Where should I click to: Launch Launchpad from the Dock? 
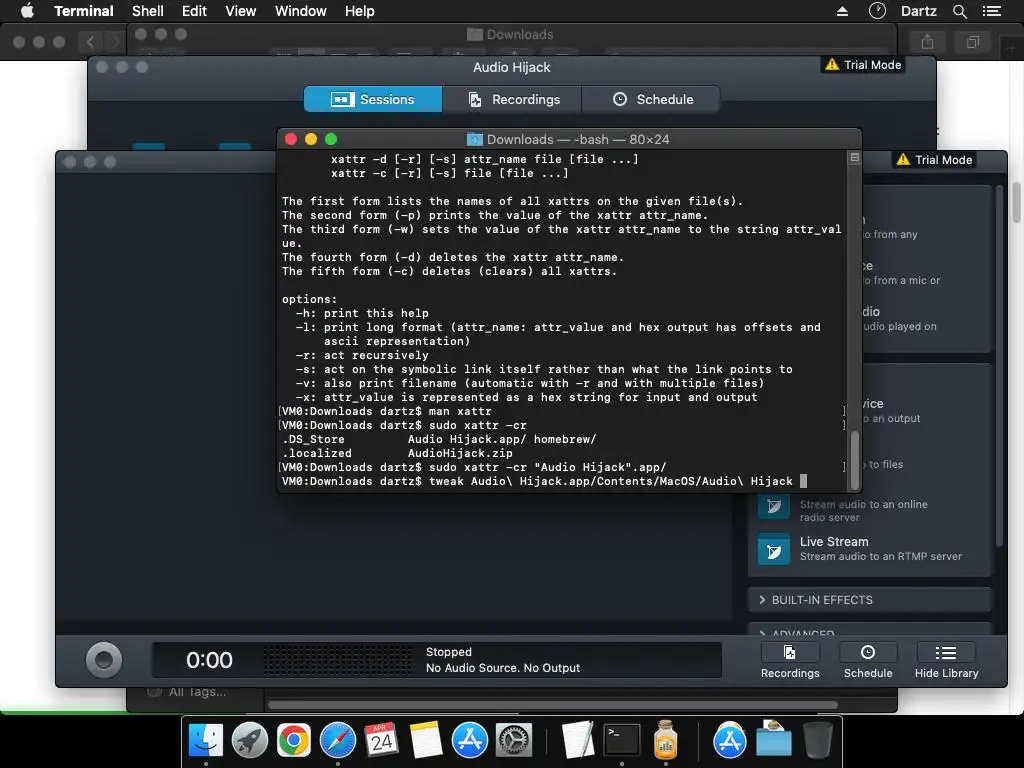click(249, 740)
